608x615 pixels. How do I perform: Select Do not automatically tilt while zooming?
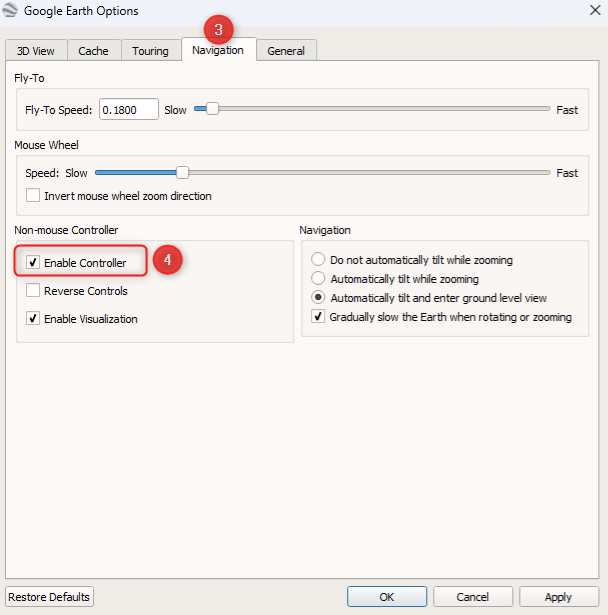tap(319, 260)
